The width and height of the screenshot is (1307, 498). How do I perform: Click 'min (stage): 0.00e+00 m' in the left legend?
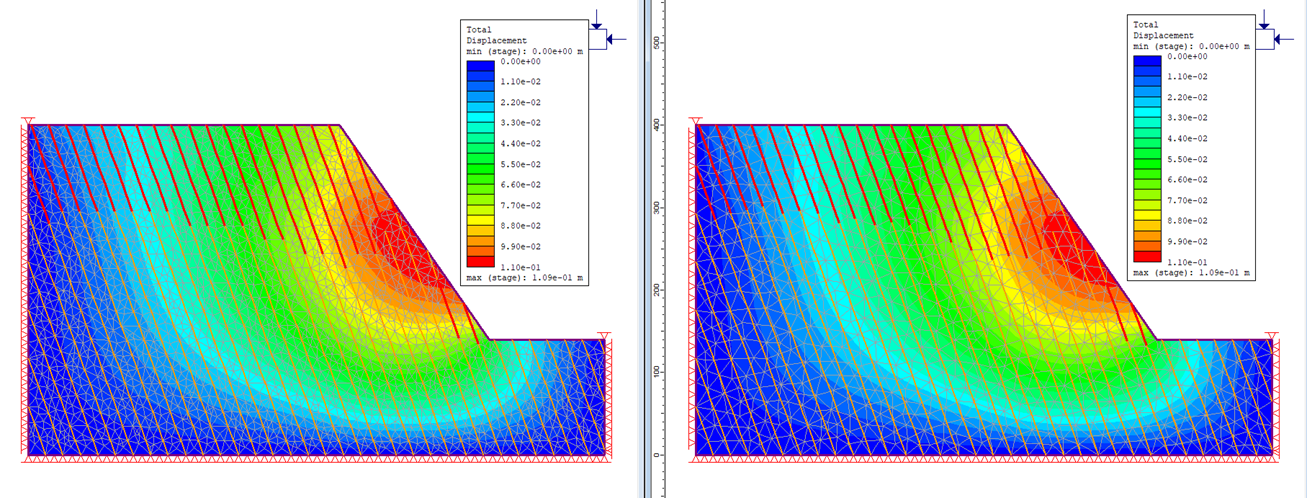tap(525, 51)
